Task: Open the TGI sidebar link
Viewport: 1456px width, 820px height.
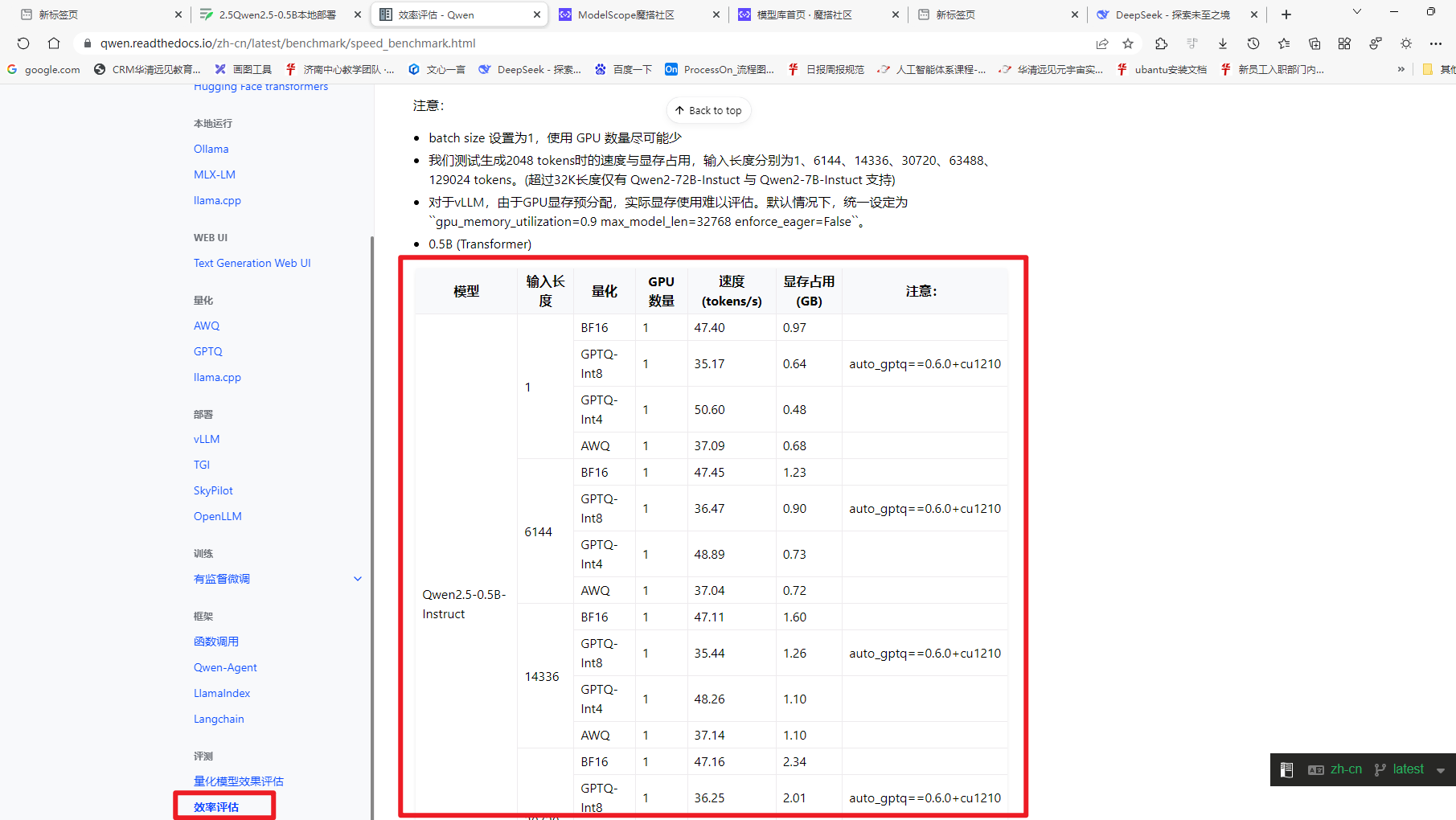Action: pos(202,465)
